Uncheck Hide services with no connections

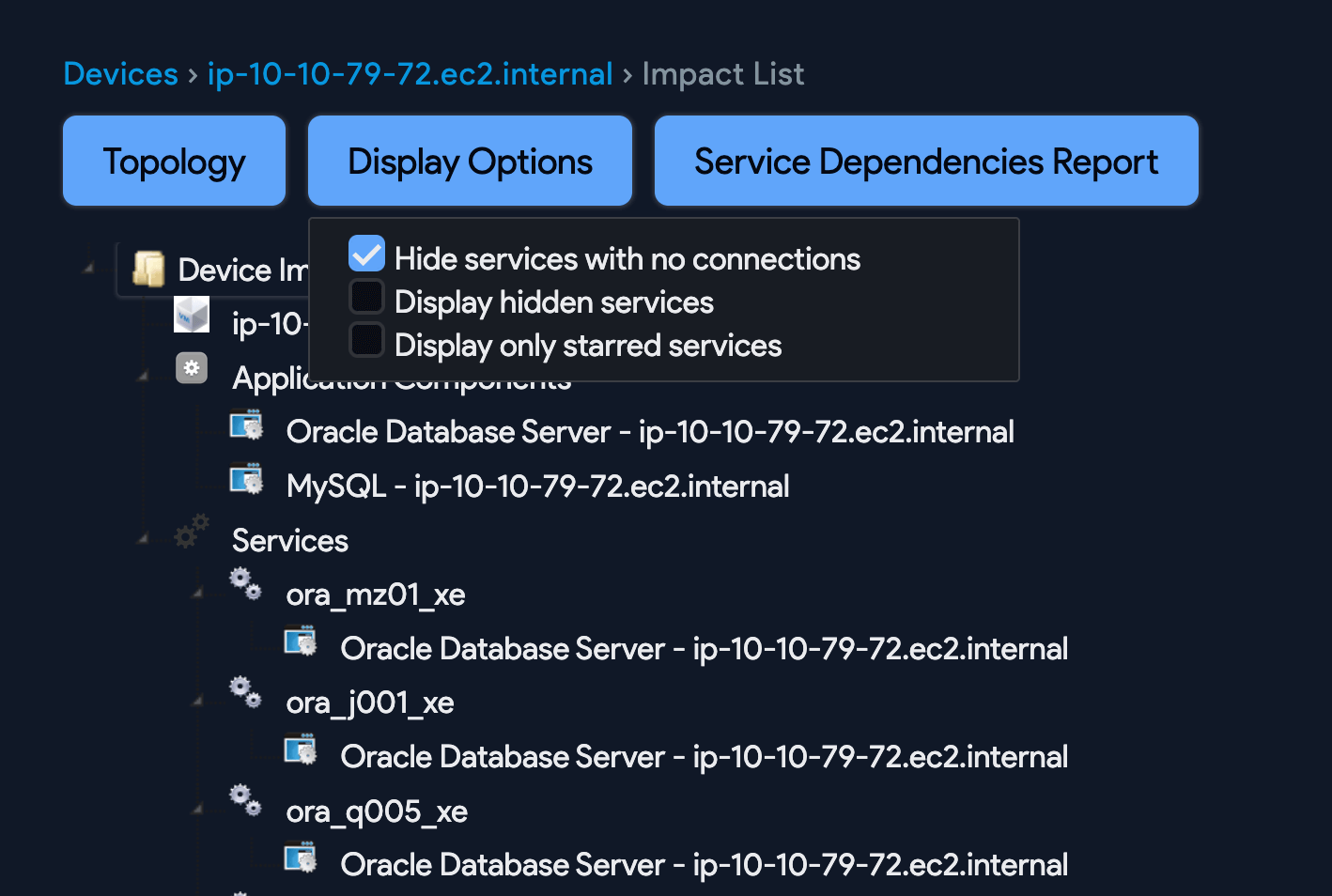(366, 254)
